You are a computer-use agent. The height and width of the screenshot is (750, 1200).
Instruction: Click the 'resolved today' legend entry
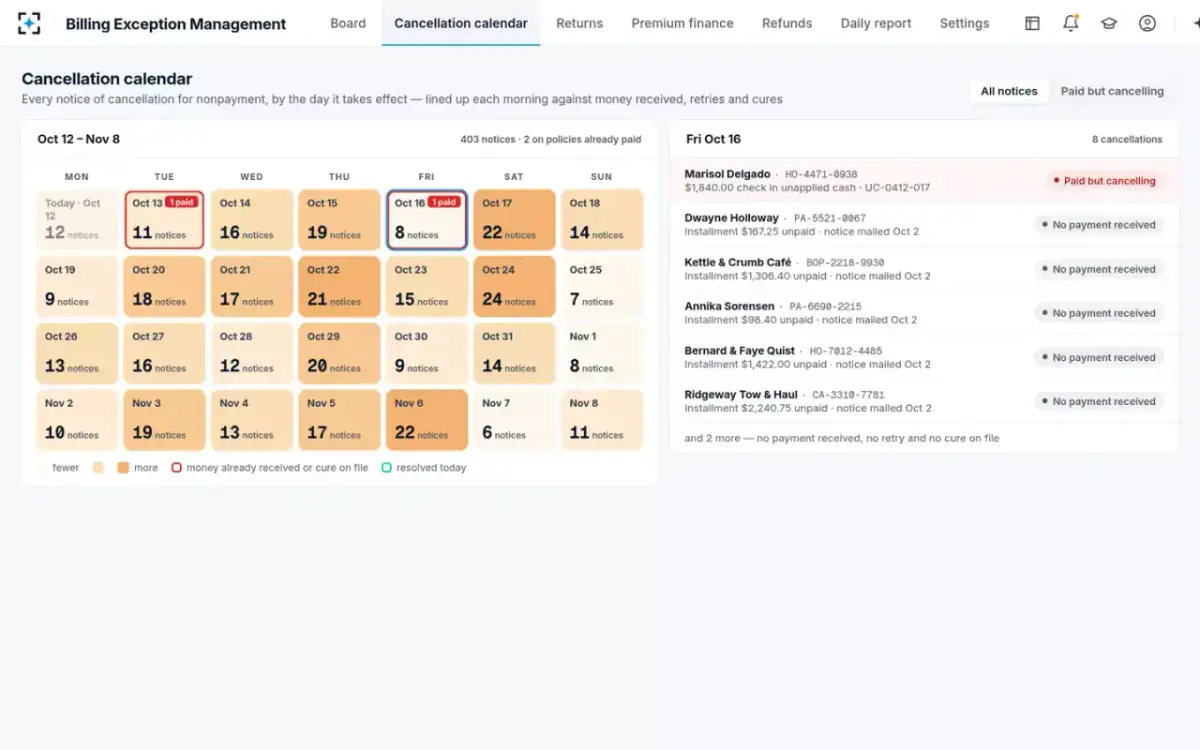point(424,467)
